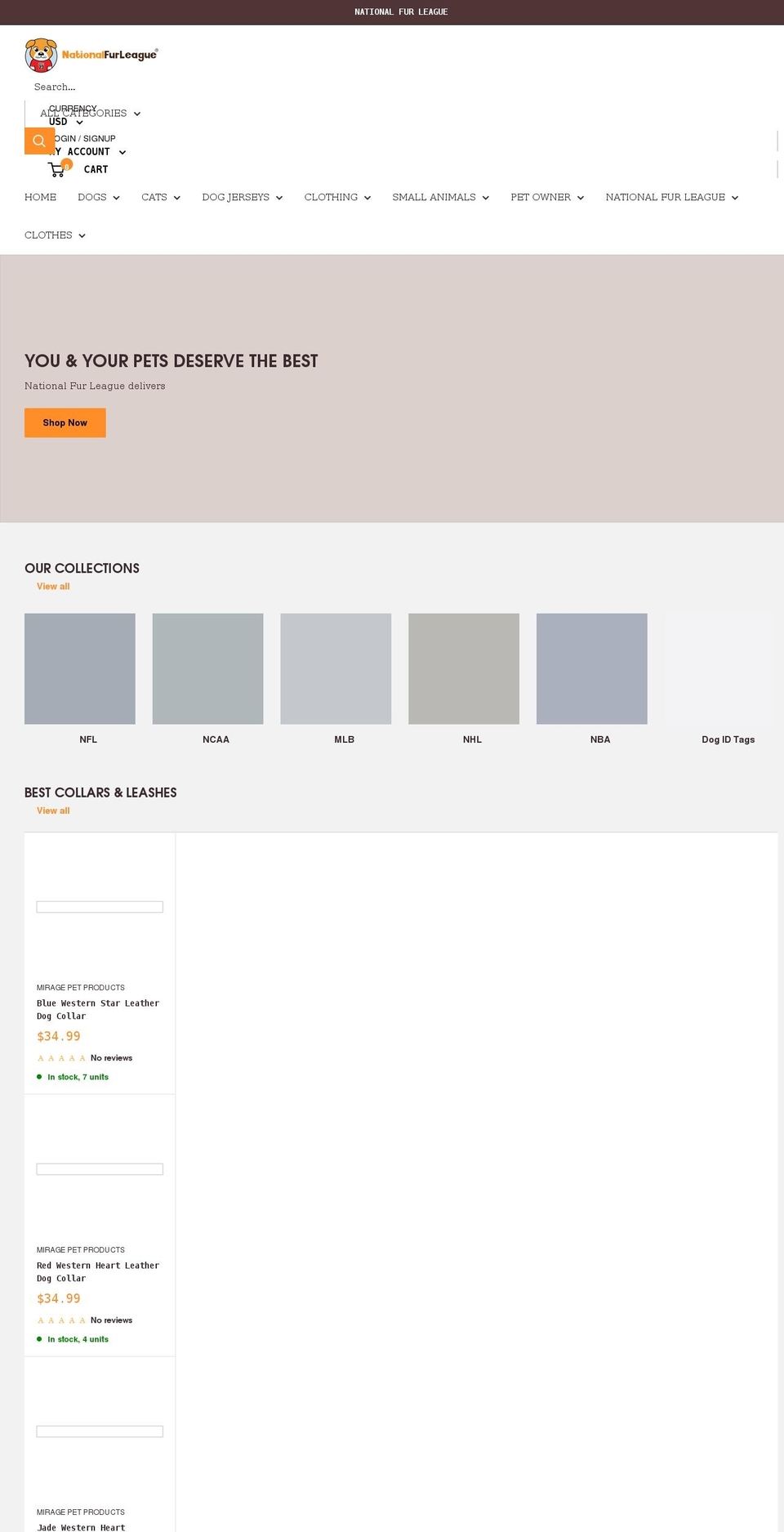Expand the Pet Owner menu
Screen dimensions: 784x1532
tap(547, 197)
